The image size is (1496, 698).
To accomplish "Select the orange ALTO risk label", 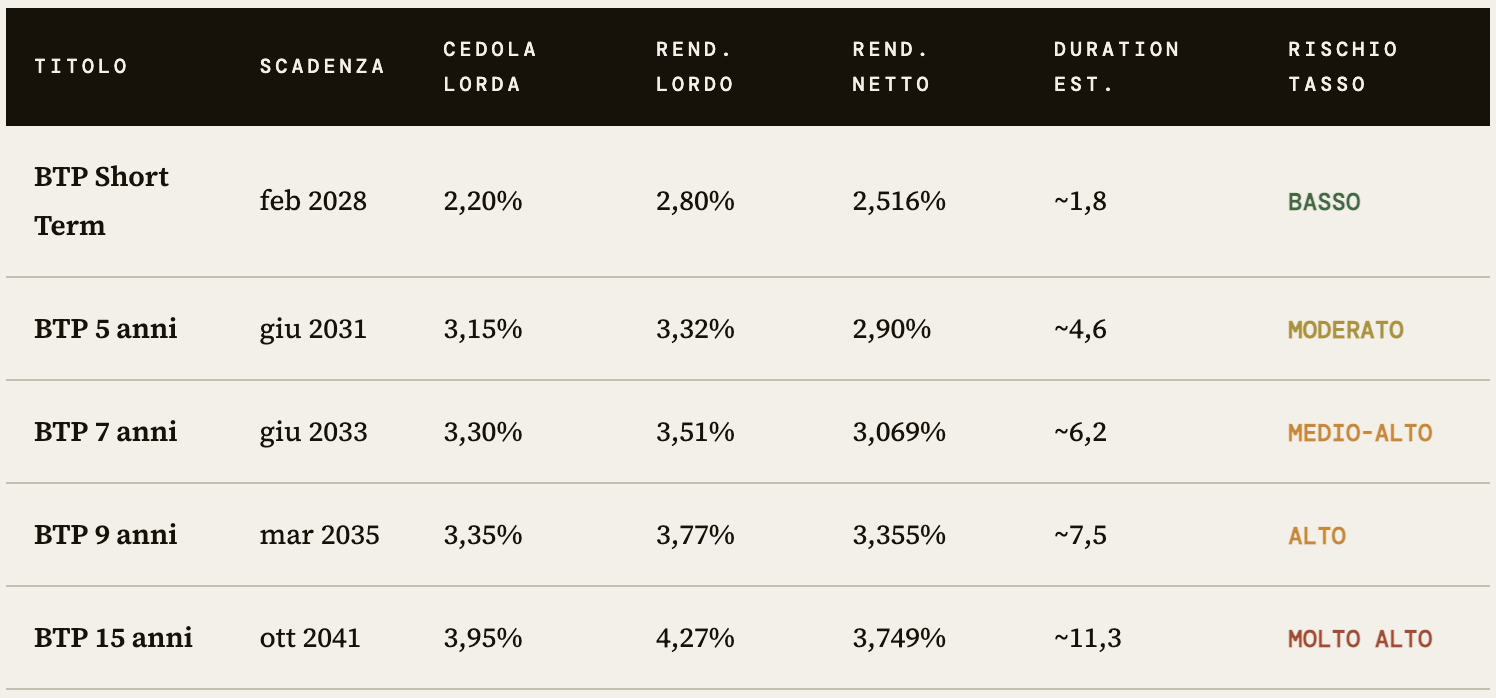I will pos(1317,536).
